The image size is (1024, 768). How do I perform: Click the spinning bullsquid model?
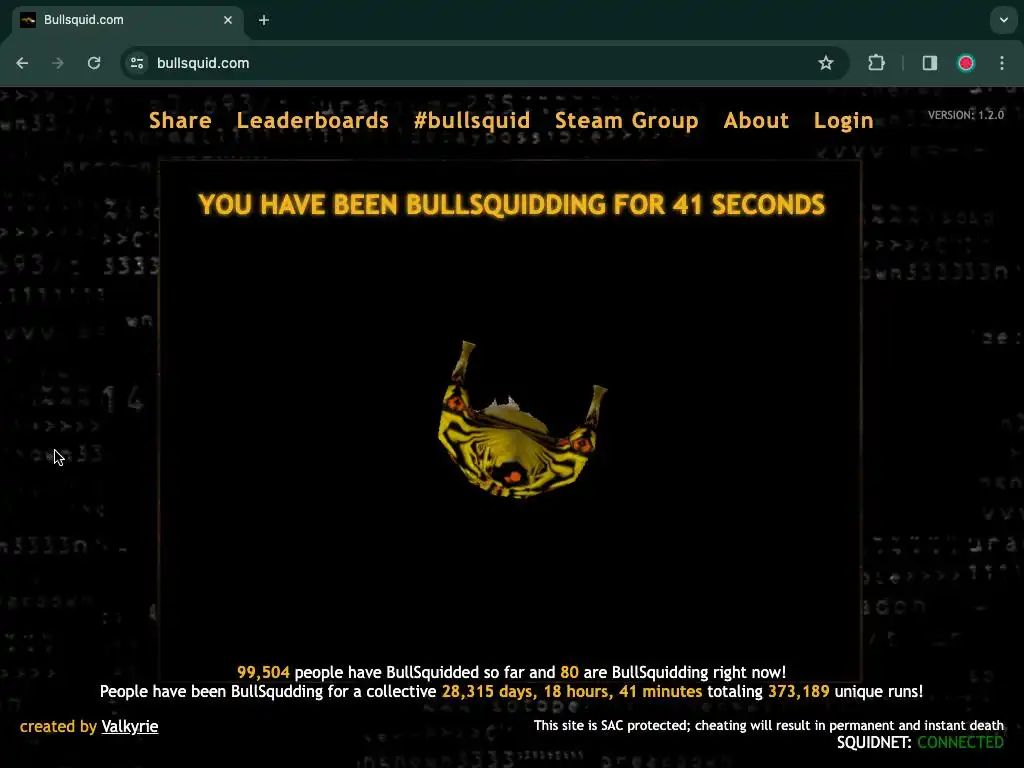[x=520, y=420]
